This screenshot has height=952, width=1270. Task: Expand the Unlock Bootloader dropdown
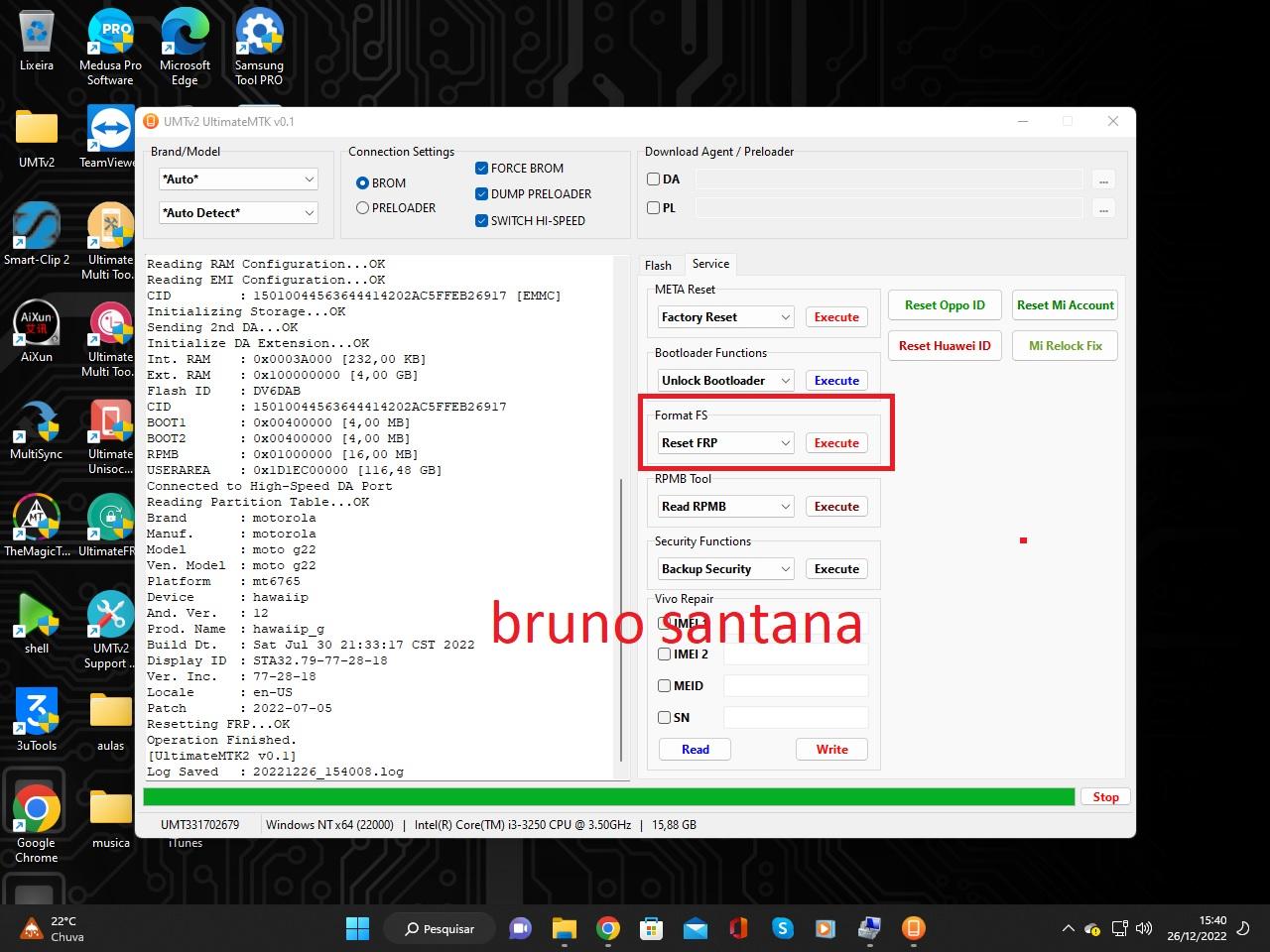pyautogui.click(x=725, y=381)
